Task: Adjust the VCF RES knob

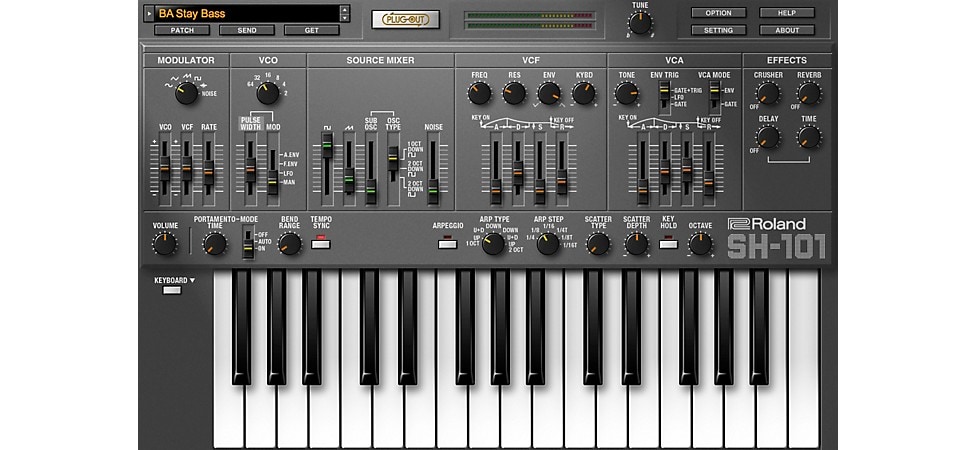Action: (x=514, y=93)
